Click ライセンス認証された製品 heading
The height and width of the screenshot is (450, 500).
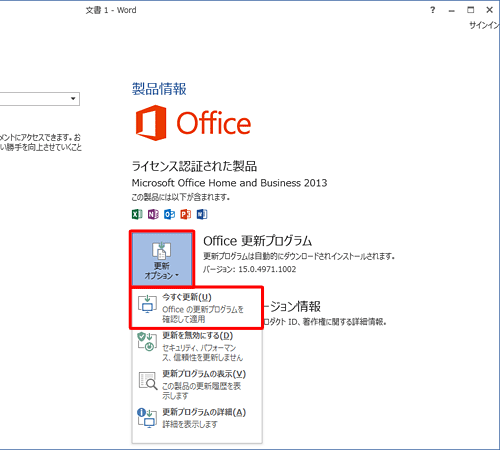coord(194,166)
